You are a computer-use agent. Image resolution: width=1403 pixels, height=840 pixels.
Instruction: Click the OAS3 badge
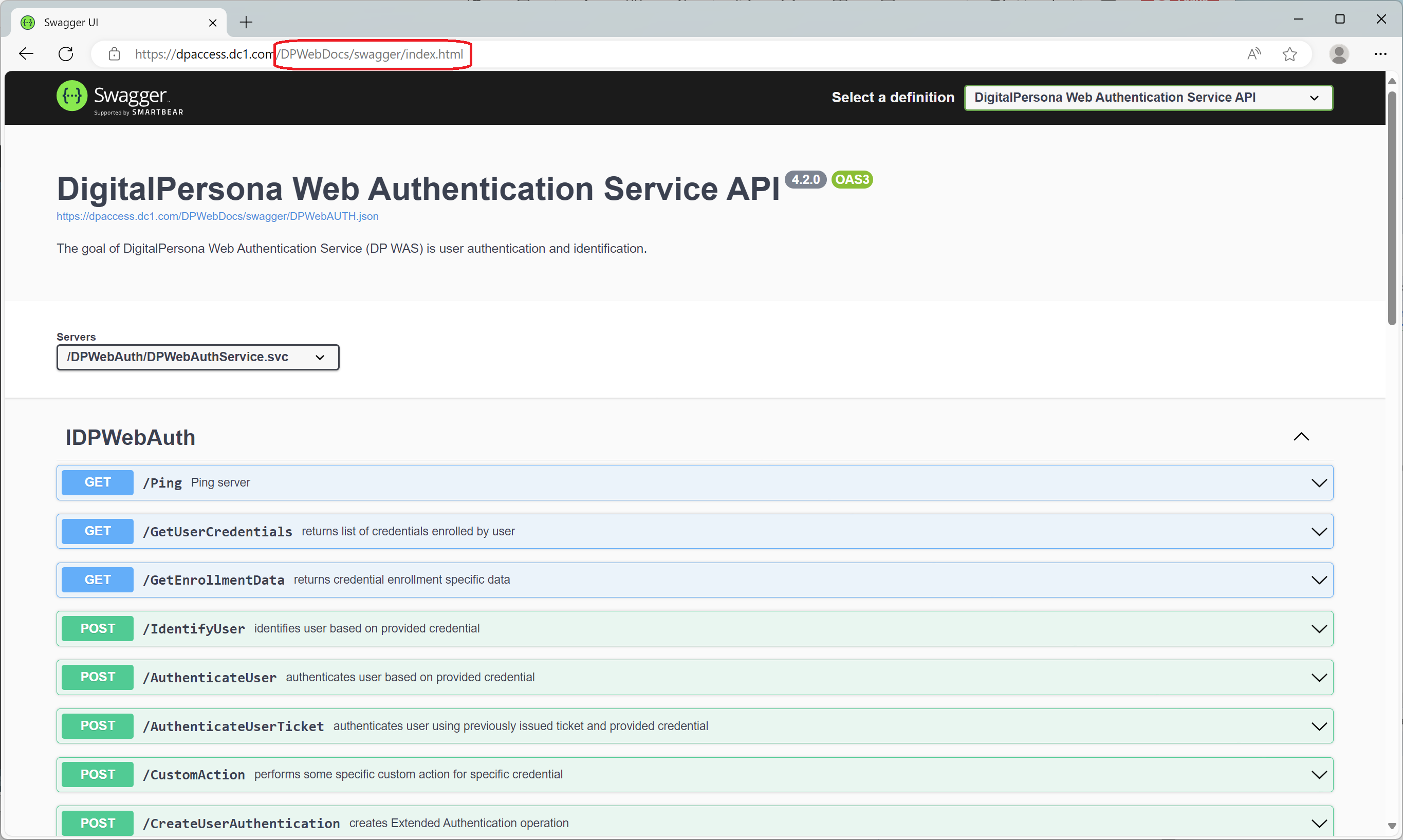tap(852, 179)
